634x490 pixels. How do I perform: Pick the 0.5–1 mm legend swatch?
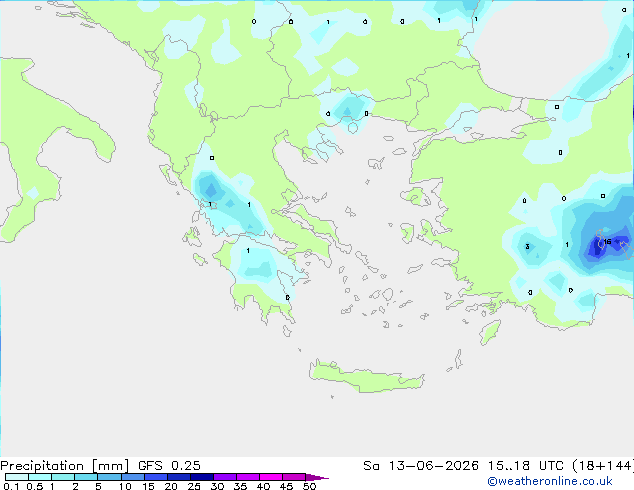[40, 477]
